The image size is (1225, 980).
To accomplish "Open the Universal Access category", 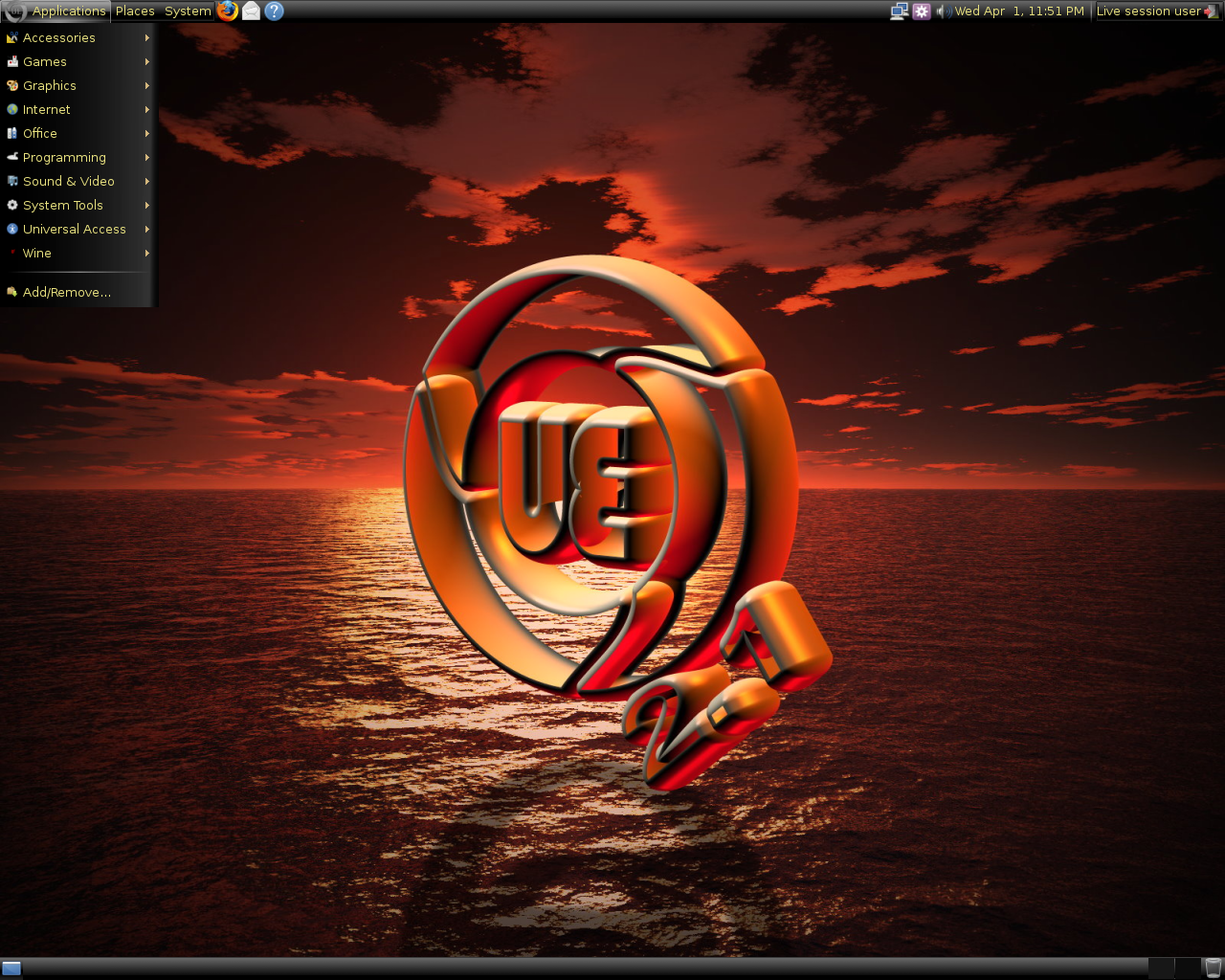I will [78, 229].
